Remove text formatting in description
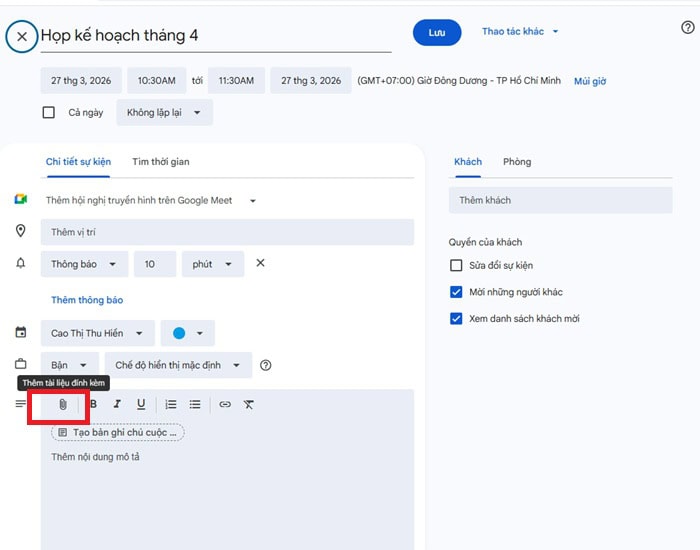Viewport: 700px width, 550px height. (x=249, y=405)
